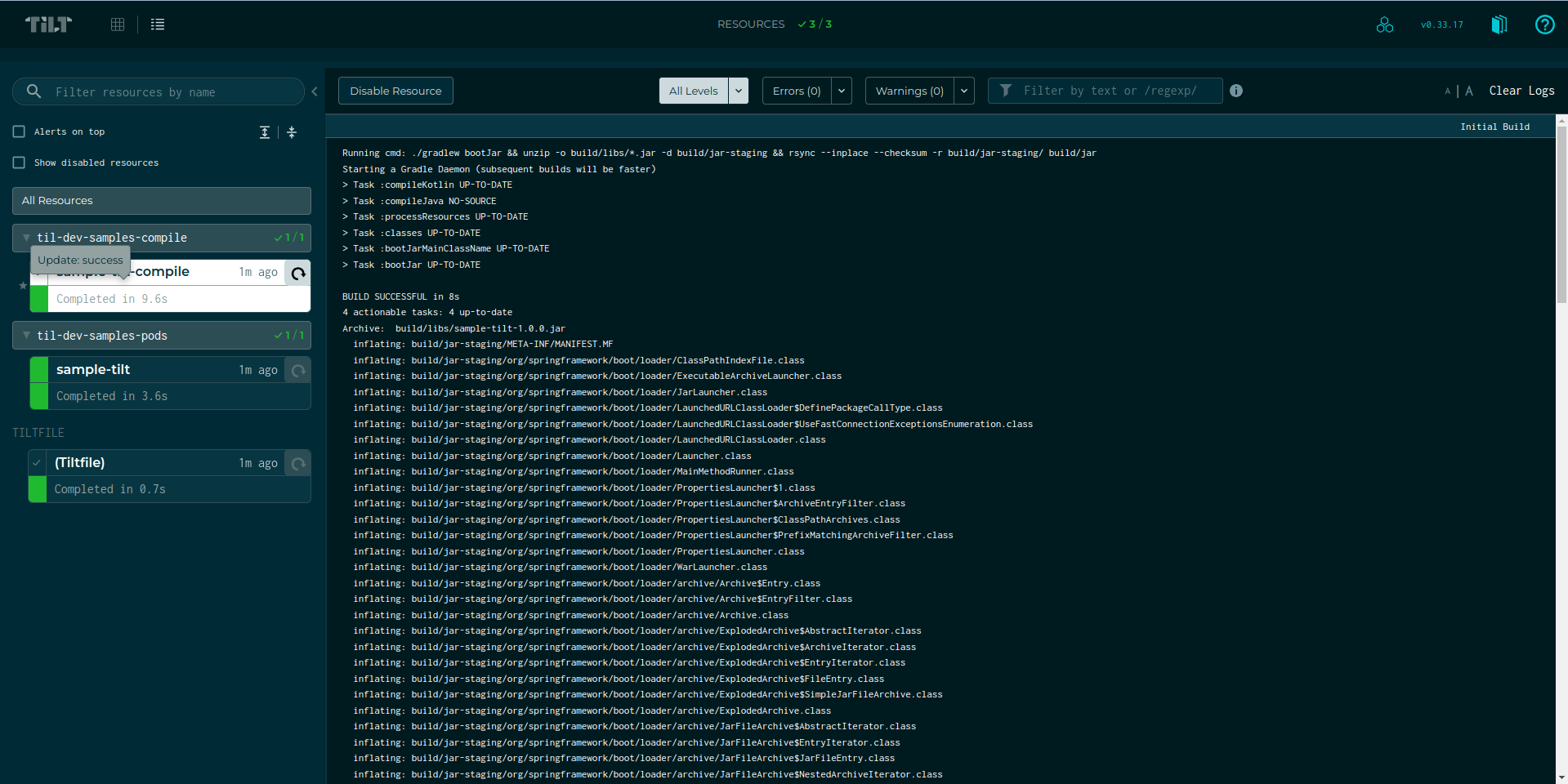The width and height of the screenshot is (1568, 784).
Task: Collapse the sidebar with chevron arrow
Action: click(x=315, y=91)
